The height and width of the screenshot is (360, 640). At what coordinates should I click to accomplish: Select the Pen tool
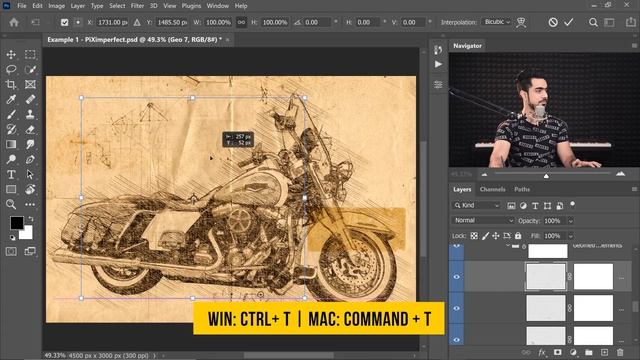[30, 159]
